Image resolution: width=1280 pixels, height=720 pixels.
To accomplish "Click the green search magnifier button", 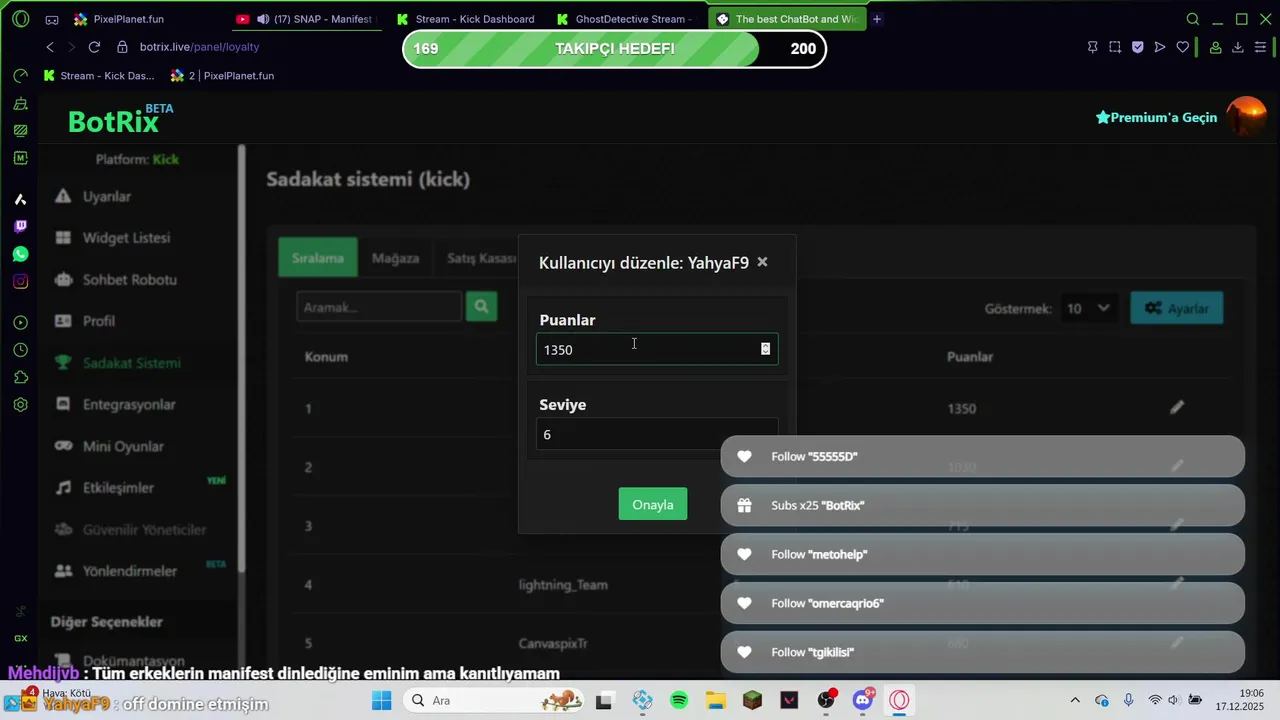I will (x=481, y=307).
